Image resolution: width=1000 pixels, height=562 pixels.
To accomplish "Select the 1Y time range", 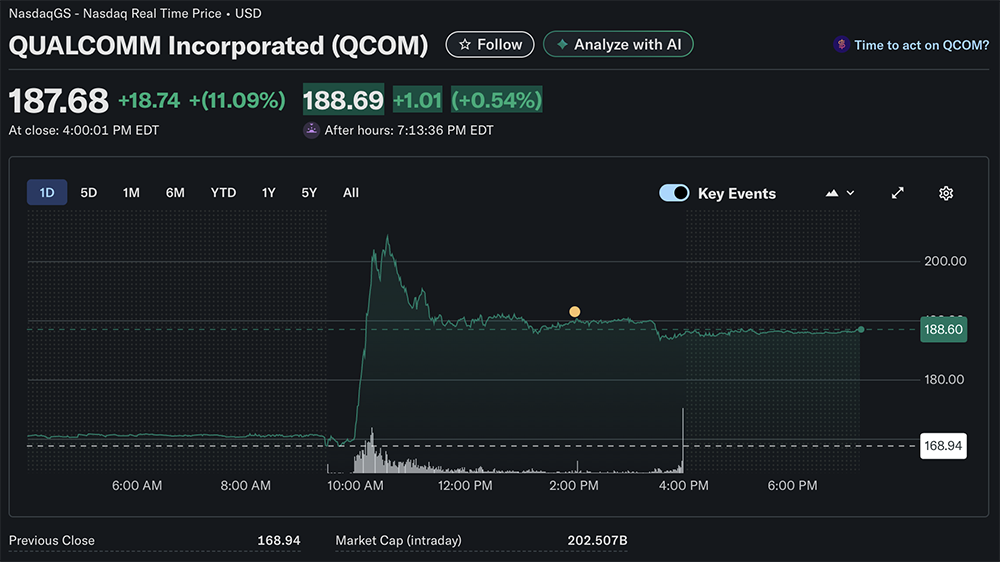I will click(268, 192).
